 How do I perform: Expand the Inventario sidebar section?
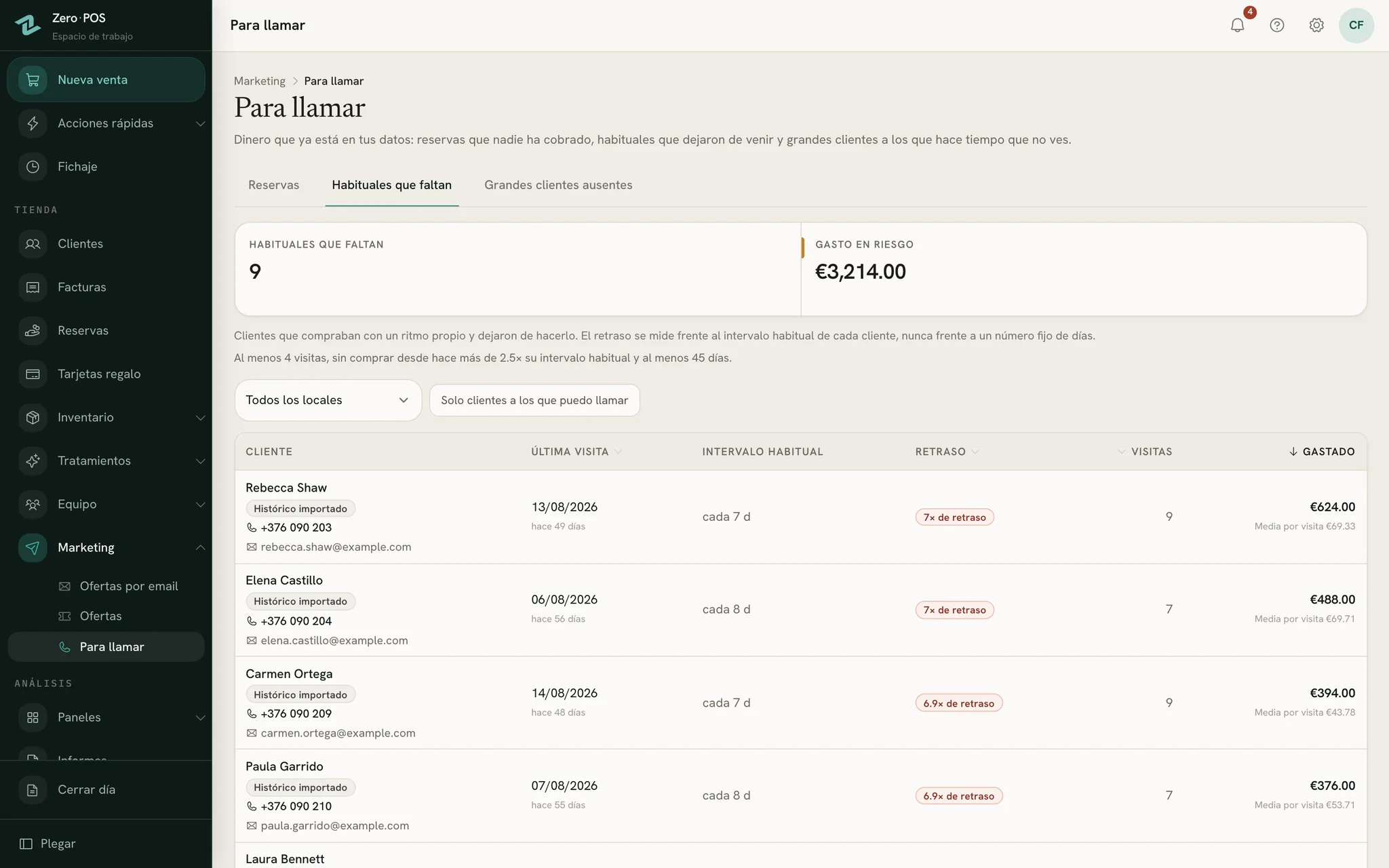tap(200, 418)
